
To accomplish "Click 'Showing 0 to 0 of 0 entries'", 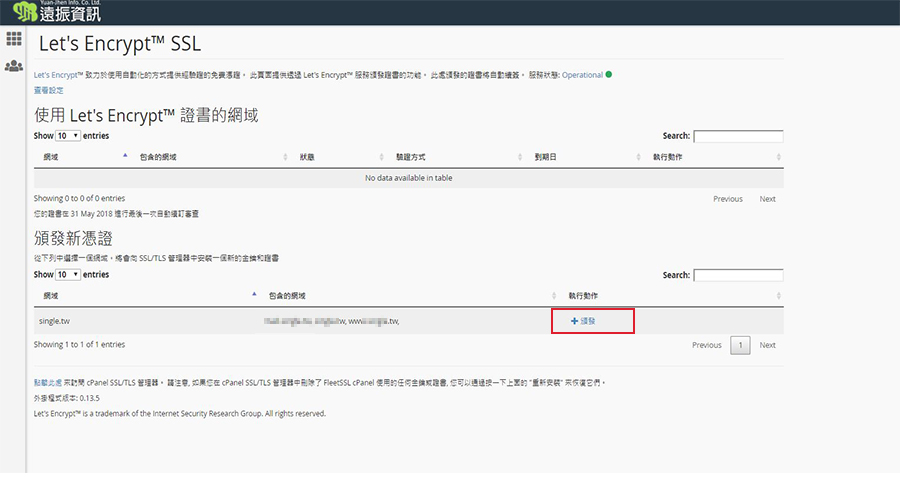I will 79,198.
